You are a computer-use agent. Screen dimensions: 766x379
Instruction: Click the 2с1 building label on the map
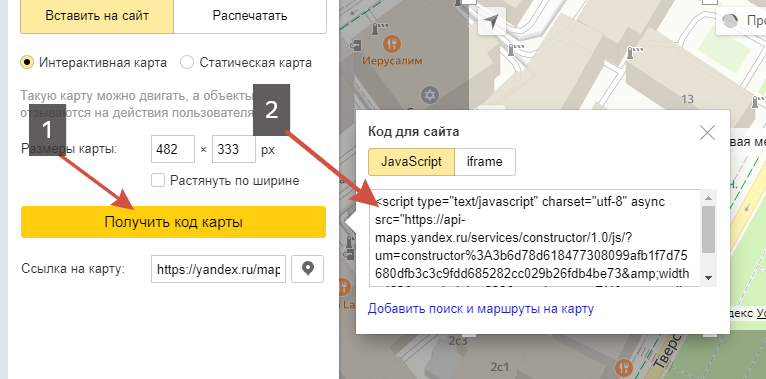[x=500, y=366]
